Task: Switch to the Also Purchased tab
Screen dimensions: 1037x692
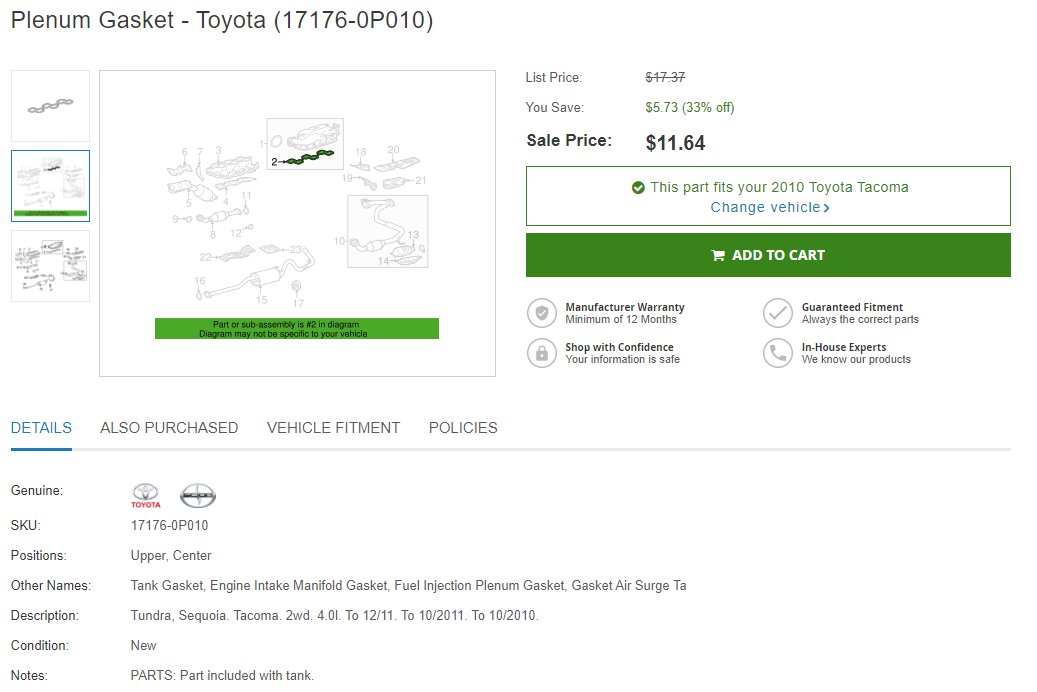Action: click(x=169, y=428)
